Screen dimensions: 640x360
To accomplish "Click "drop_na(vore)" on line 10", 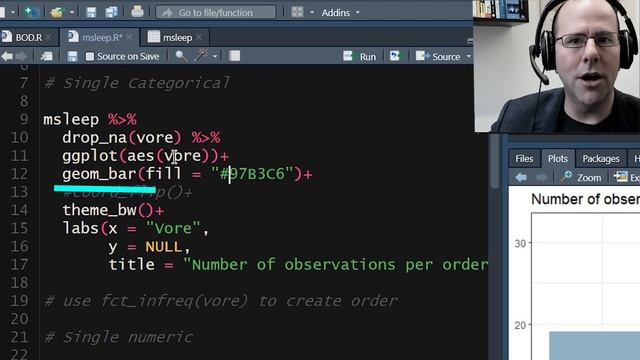I will pyautogui.click(x=122, y=138).
